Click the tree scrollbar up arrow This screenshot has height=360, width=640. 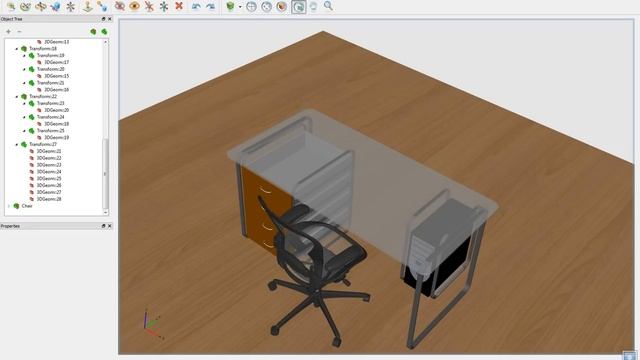tap(105, 42)
